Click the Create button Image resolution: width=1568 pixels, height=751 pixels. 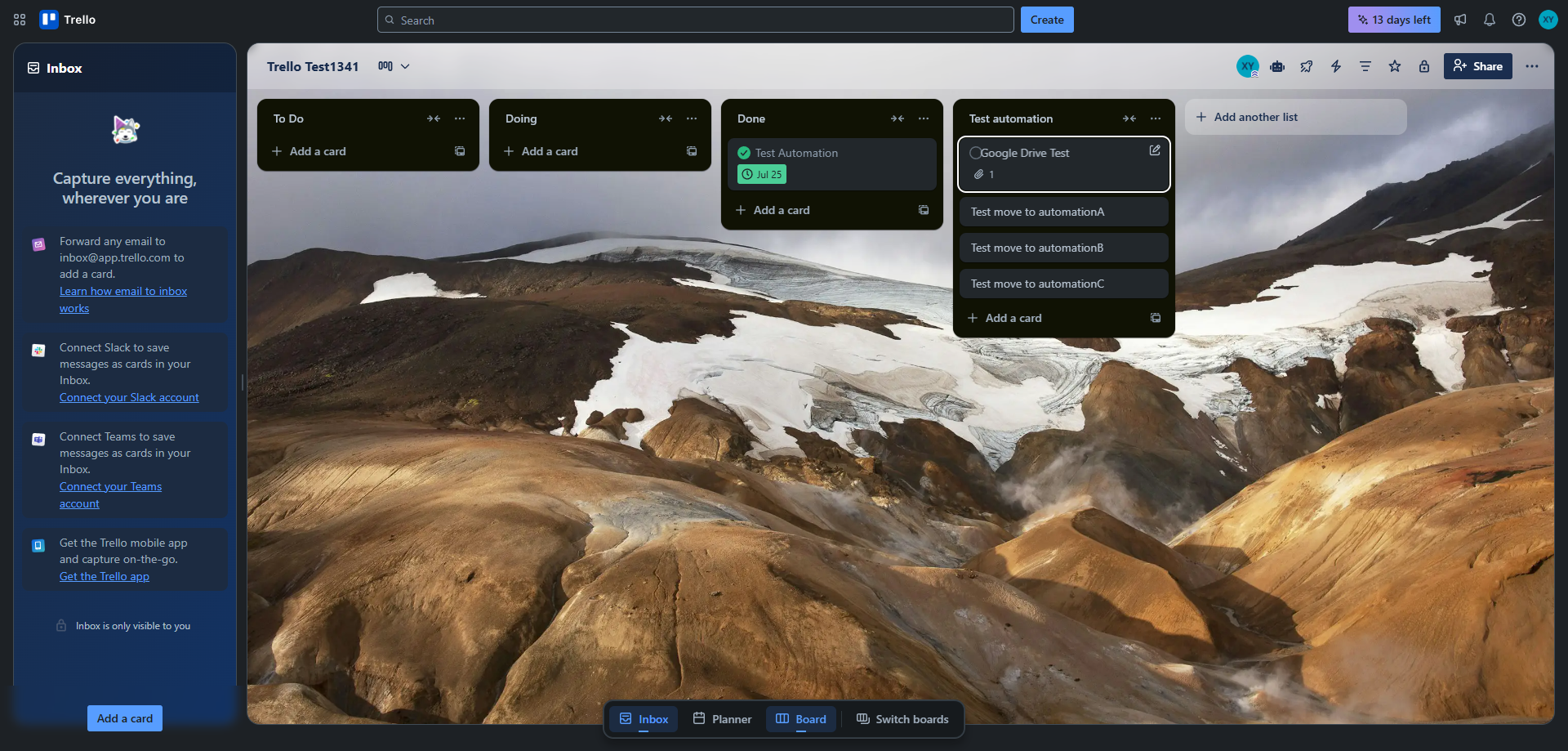[x=1047, y=20]
